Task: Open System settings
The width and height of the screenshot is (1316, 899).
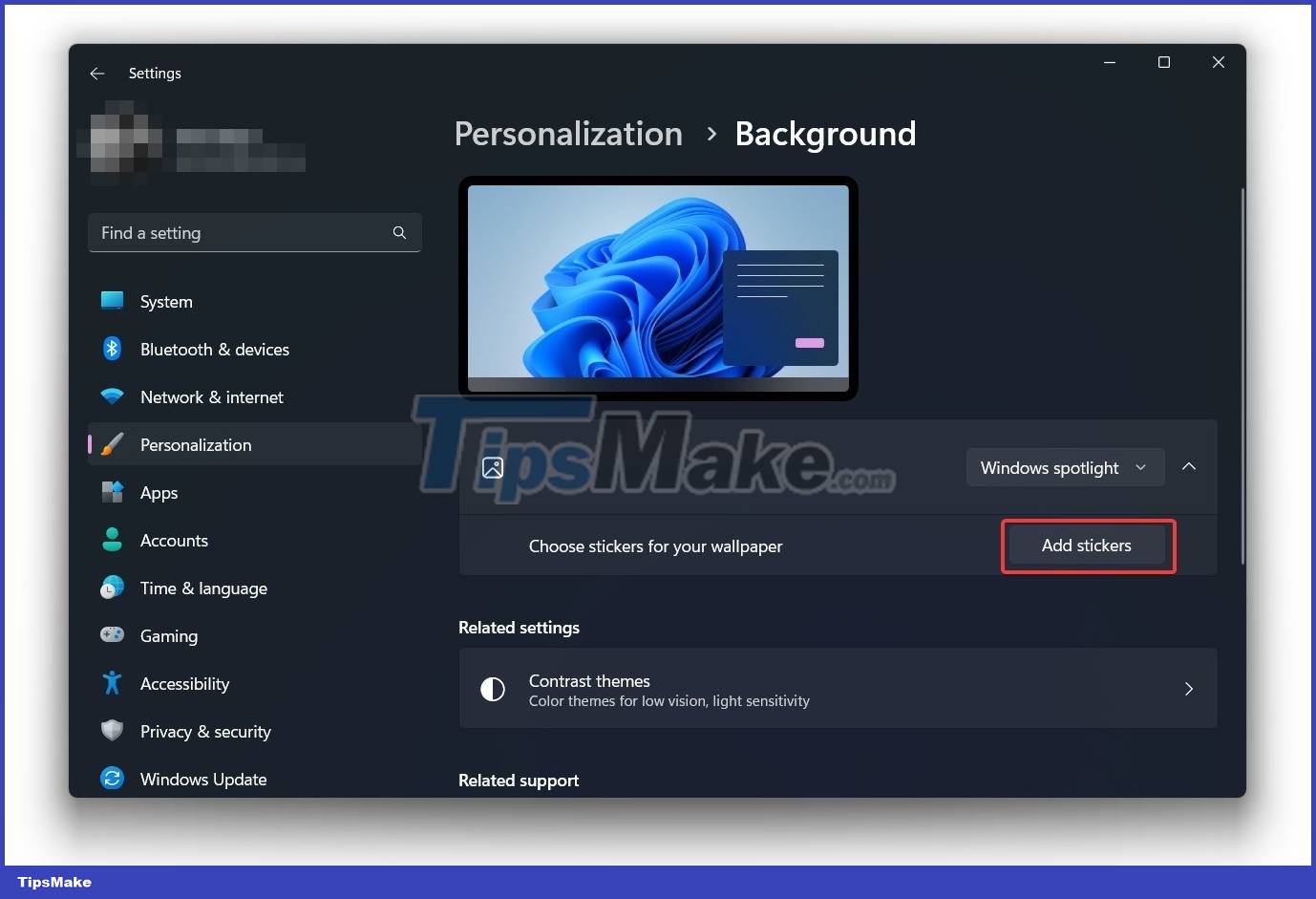Action: click(254, 301)
